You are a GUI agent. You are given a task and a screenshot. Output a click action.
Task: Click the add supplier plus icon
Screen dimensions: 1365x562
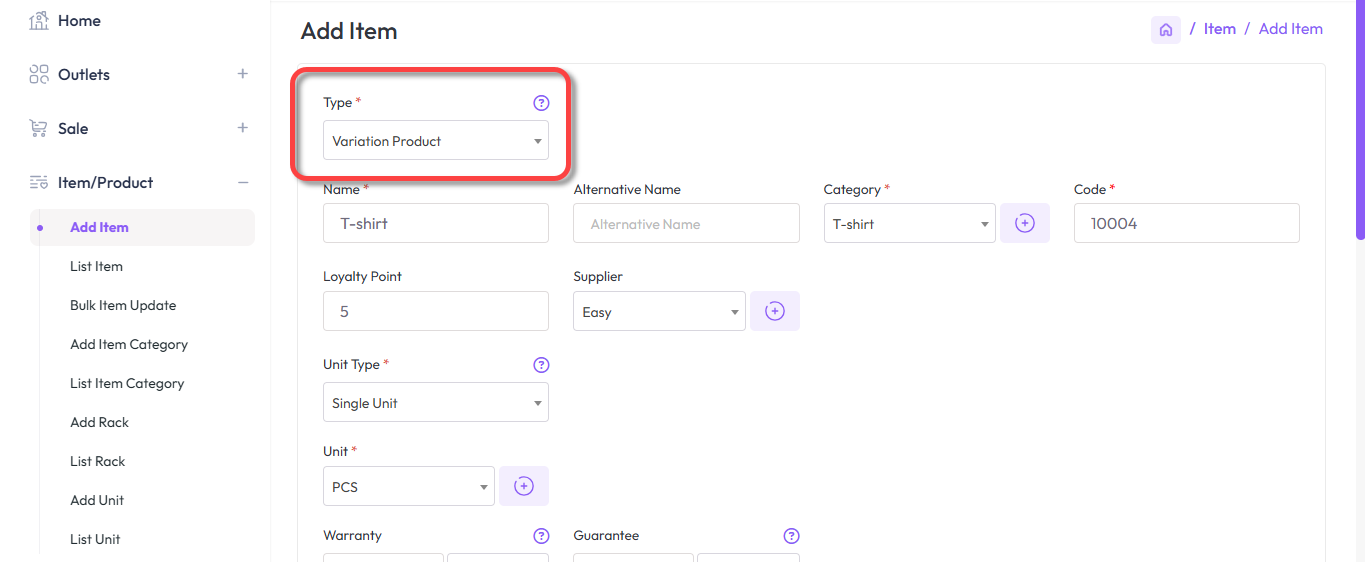pyautogui.click(x=774, y=312)
